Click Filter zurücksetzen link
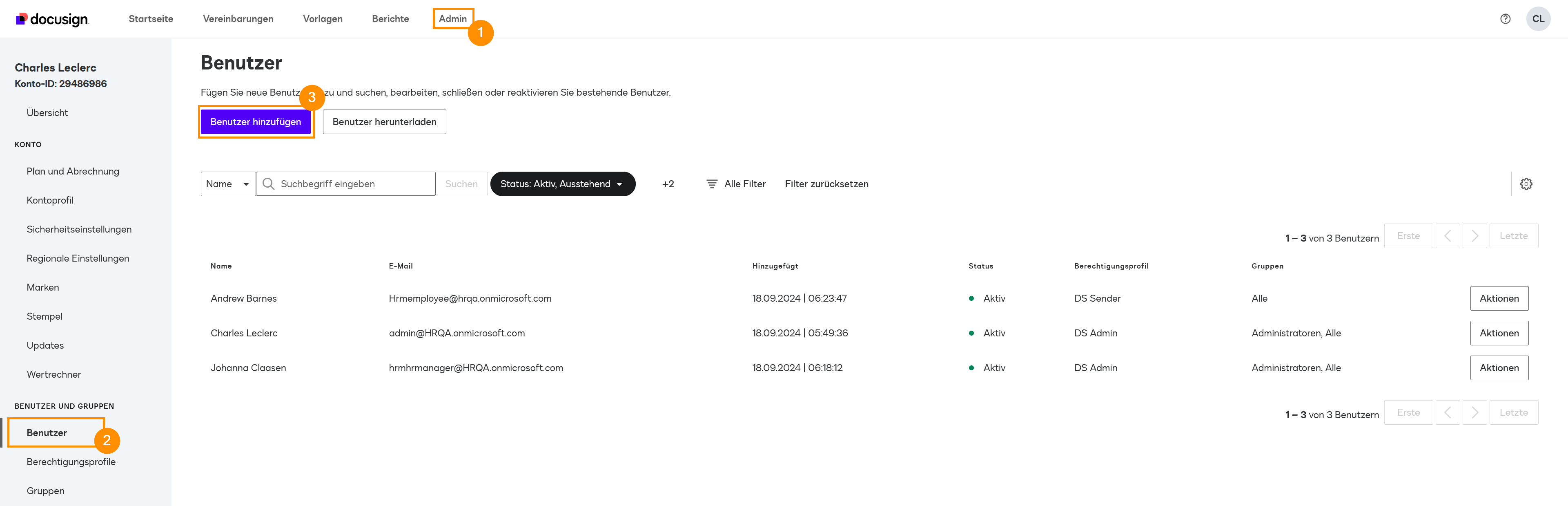This screenshot has height=506, width=1568. point(826,184)
